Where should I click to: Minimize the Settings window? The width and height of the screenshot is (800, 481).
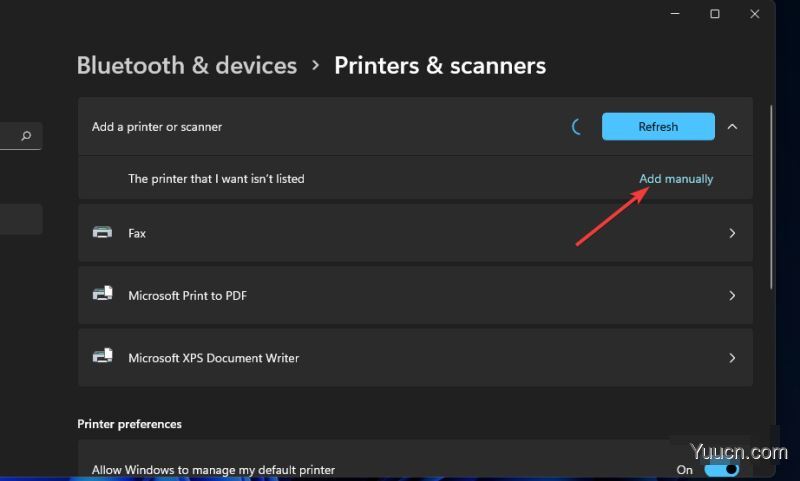(669, 14)
